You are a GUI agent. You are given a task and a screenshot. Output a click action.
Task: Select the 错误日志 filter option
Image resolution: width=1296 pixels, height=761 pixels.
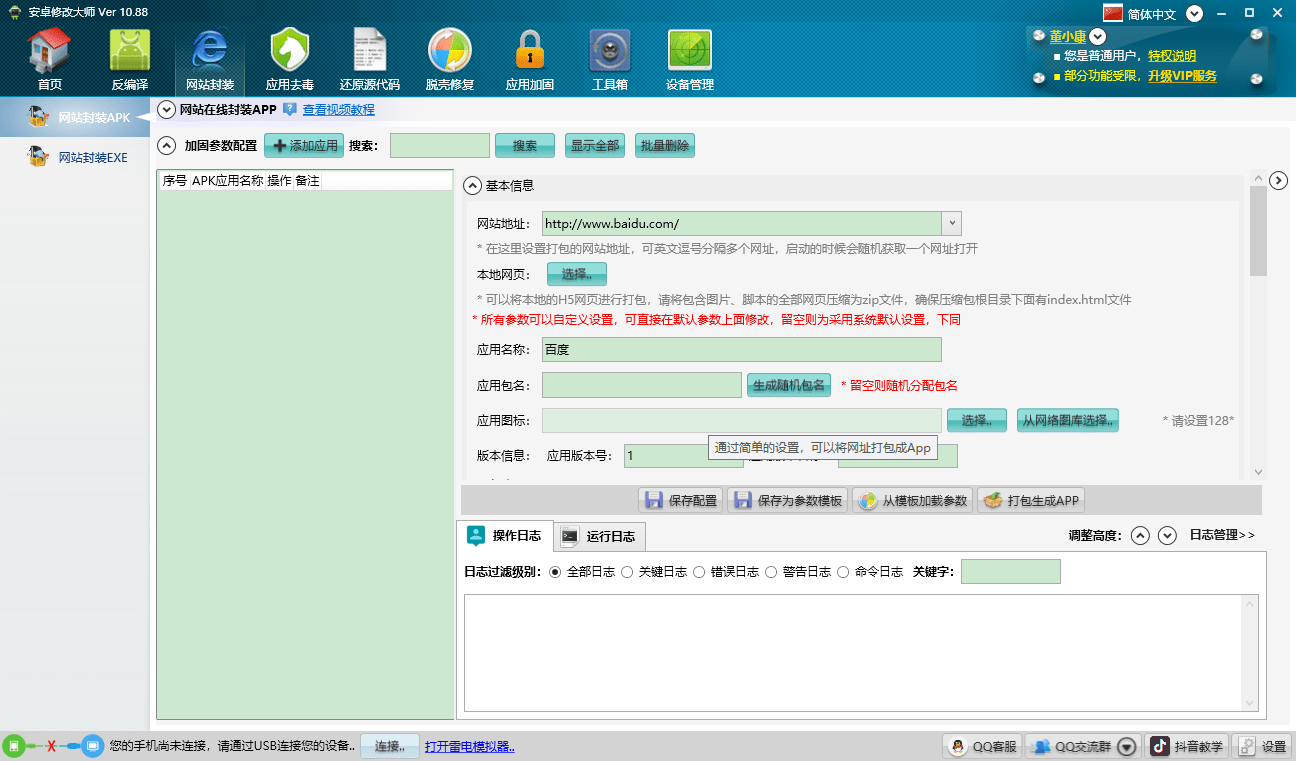[x=700, y=572]
